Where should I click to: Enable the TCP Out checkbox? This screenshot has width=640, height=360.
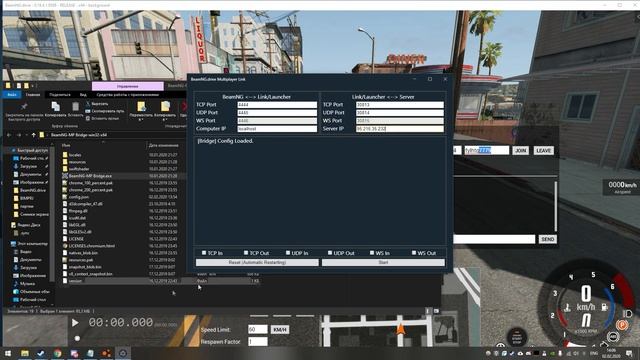click(x=246, y=253)
